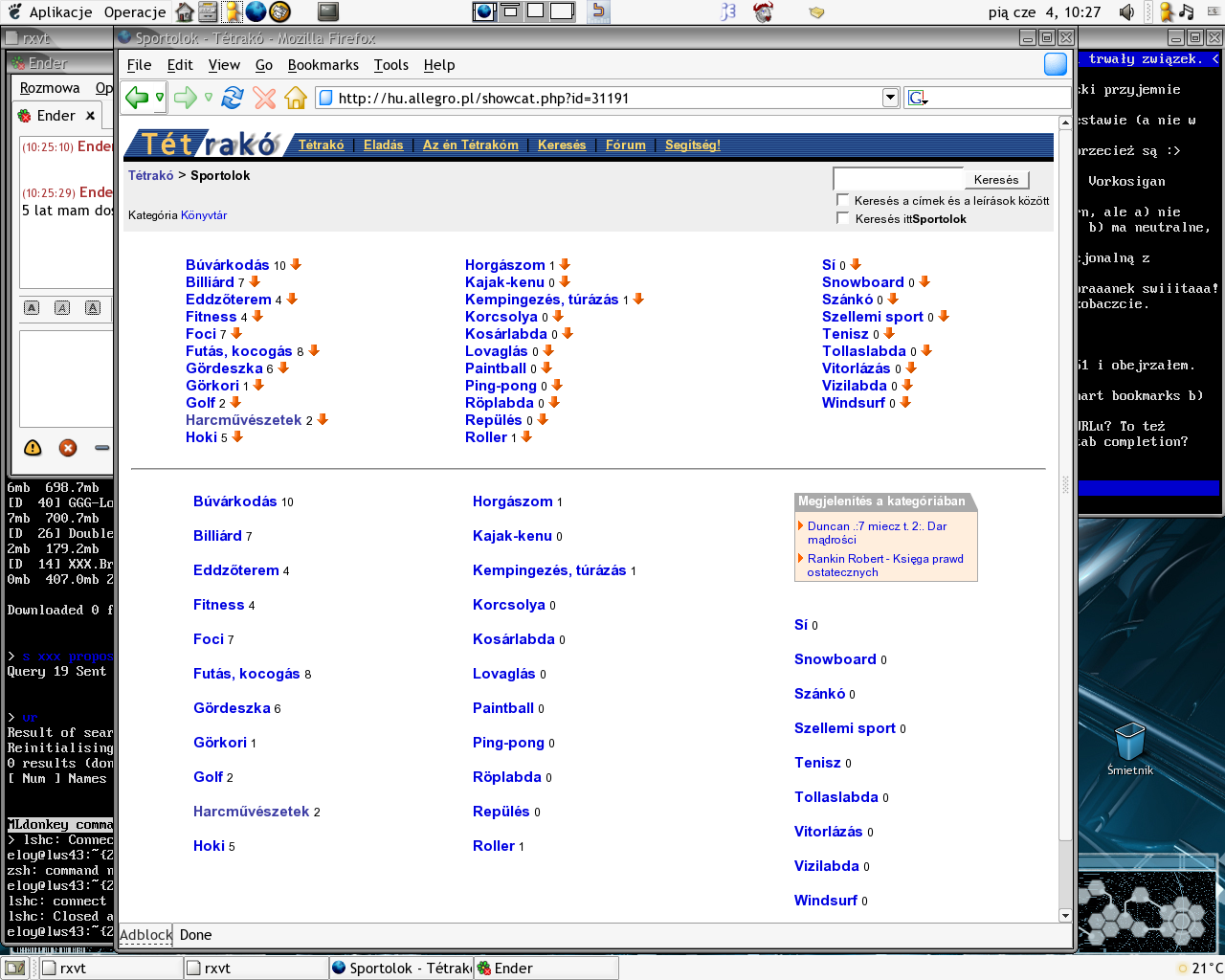Toggle the bold text button in chat
Screen dimensions: 1225x980
tap(32, 307)
